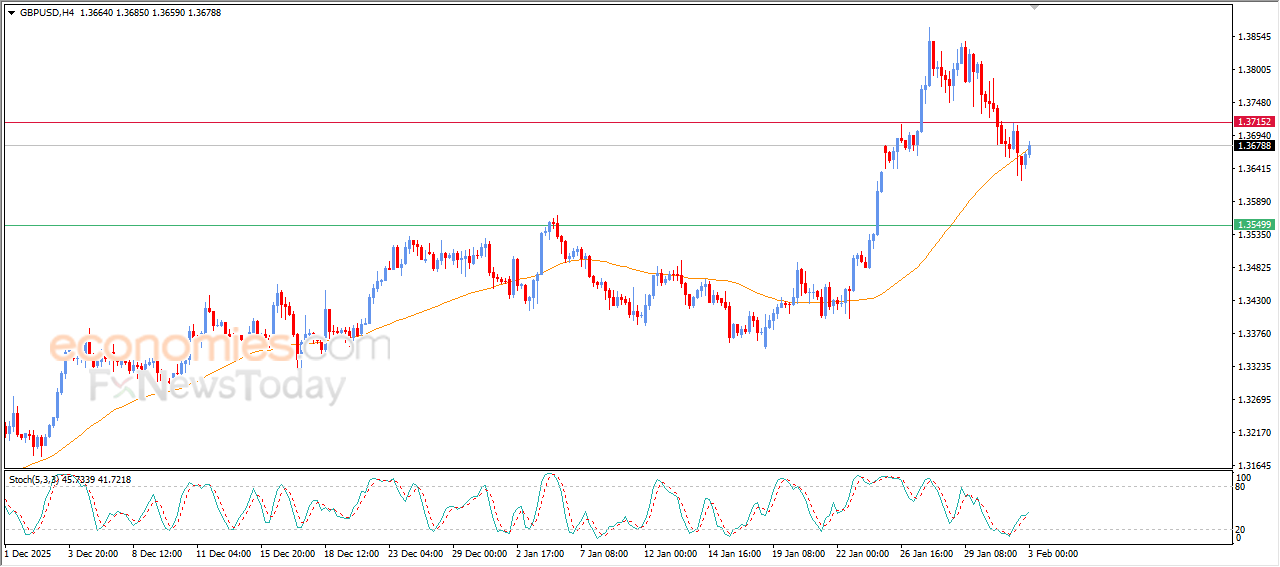This screenshot has width=1280, height=567.
Task: Click the small triangle before GBPUSD,H4
Action: click(x=11, y=13)
